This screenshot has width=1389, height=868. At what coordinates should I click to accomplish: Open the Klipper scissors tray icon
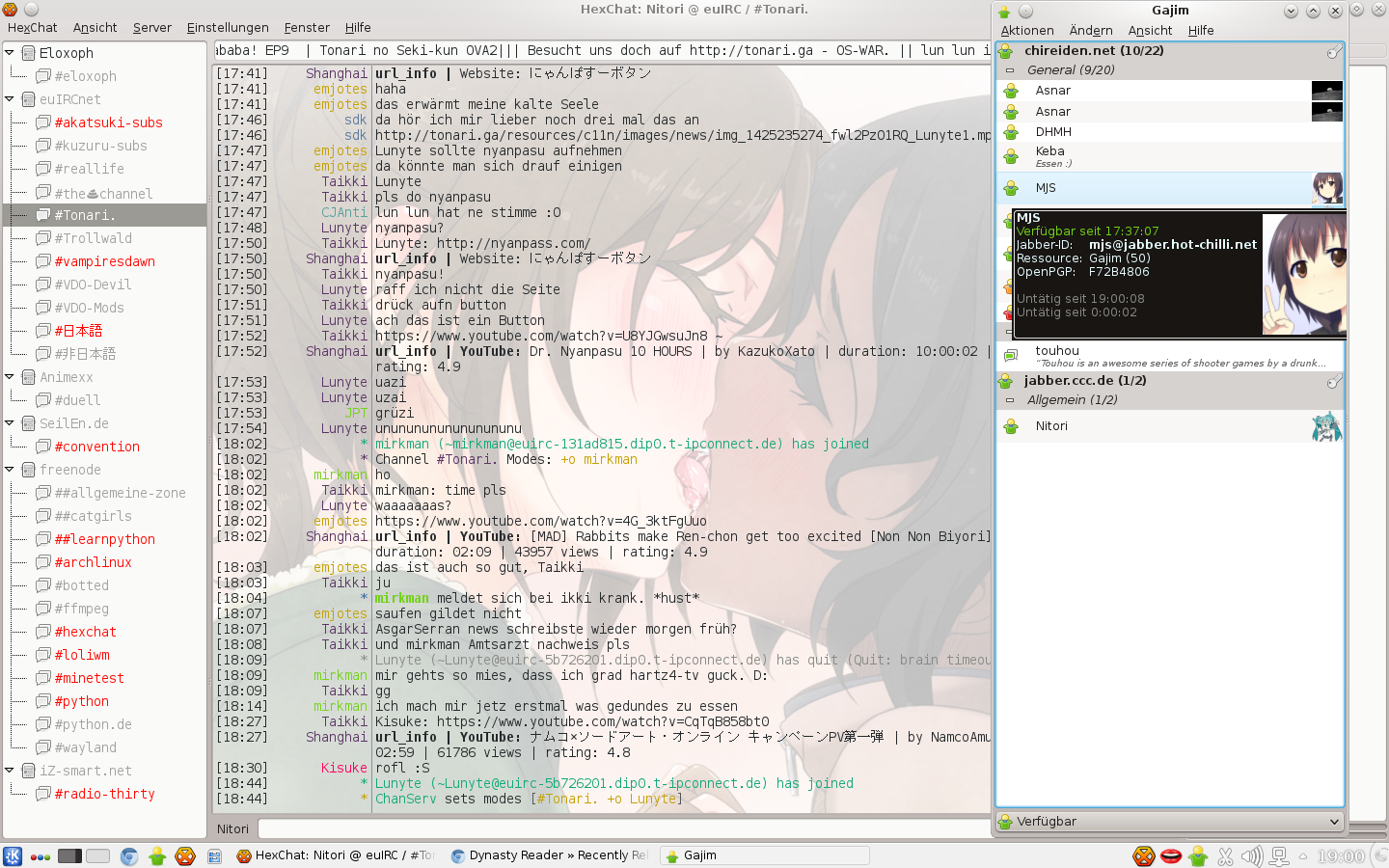tap(1225, 855)
